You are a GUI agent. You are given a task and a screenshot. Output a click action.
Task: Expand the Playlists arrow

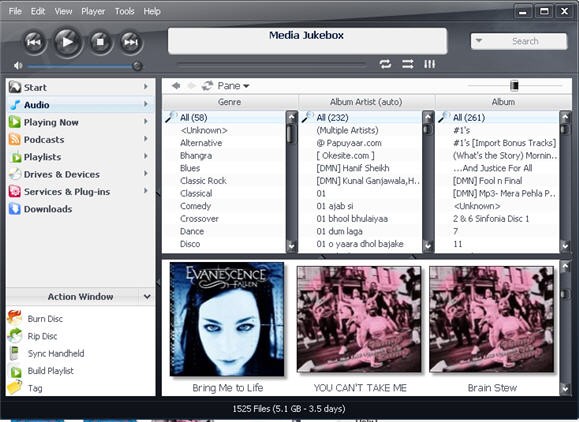(x=146, y=156)
